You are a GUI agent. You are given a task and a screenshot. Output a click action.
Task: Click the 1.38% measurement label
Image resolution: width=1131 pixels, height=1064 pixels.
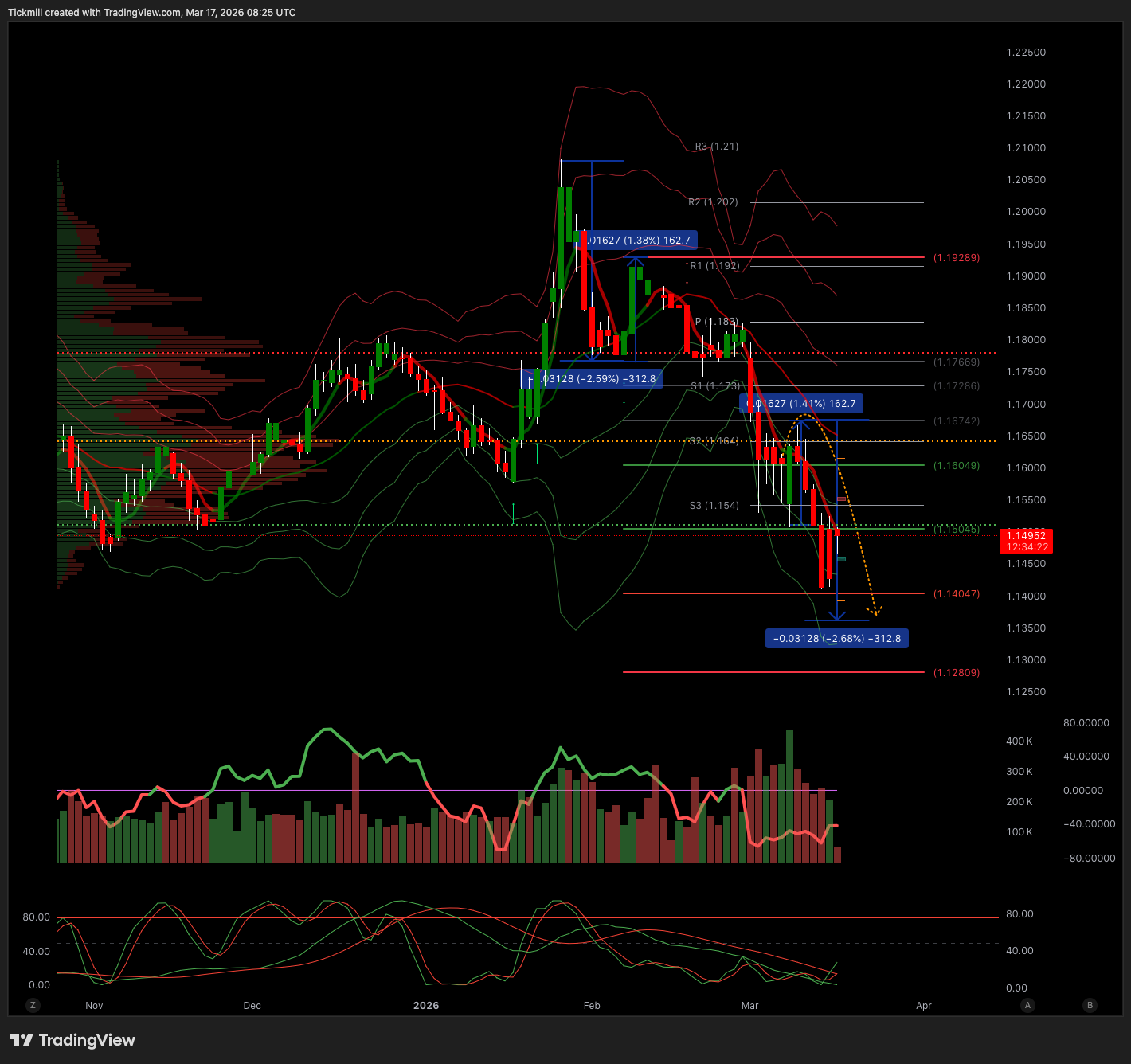[x=639, y=240]
